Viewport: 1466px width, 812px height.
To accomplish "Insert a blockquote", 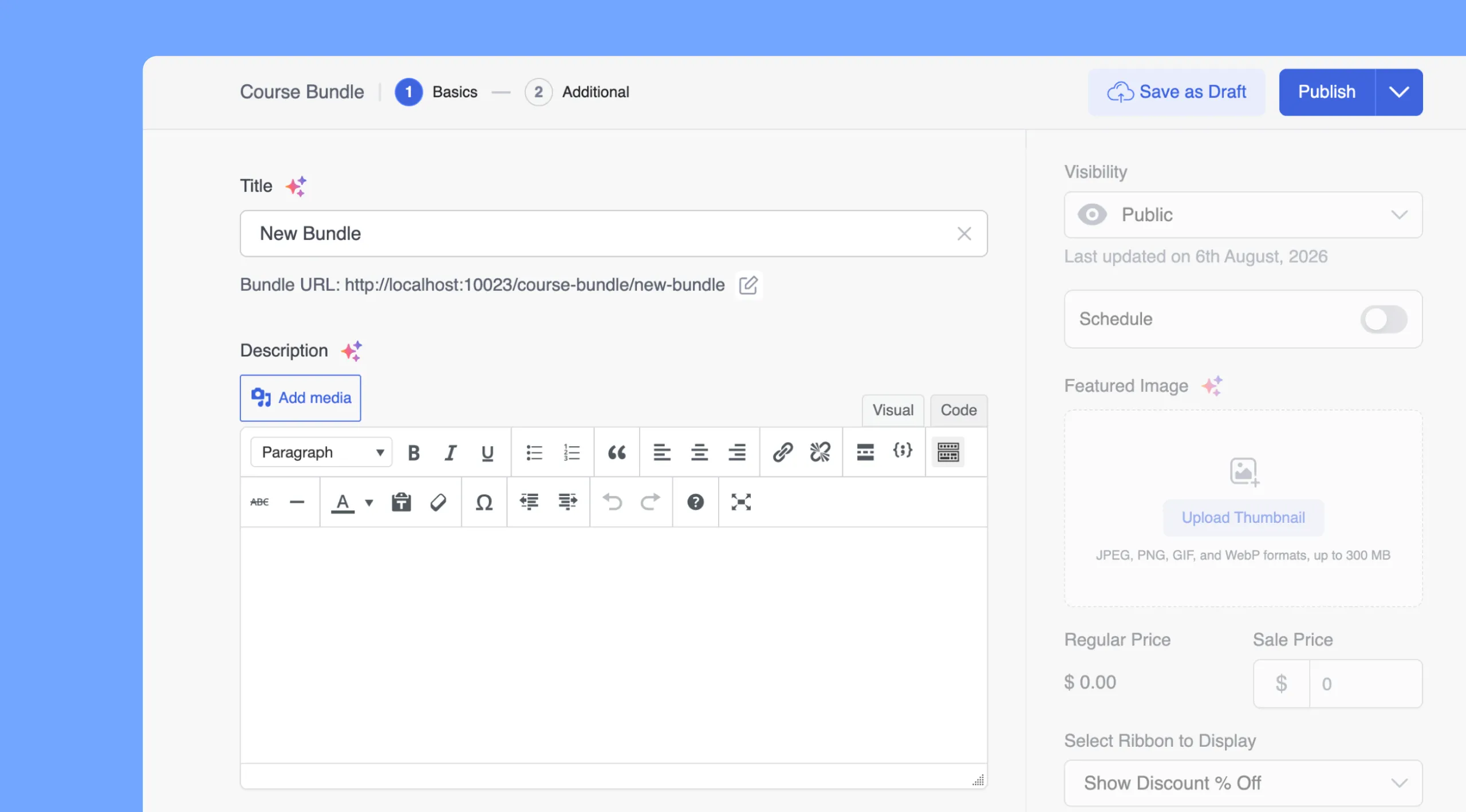I will pos(617,452).
